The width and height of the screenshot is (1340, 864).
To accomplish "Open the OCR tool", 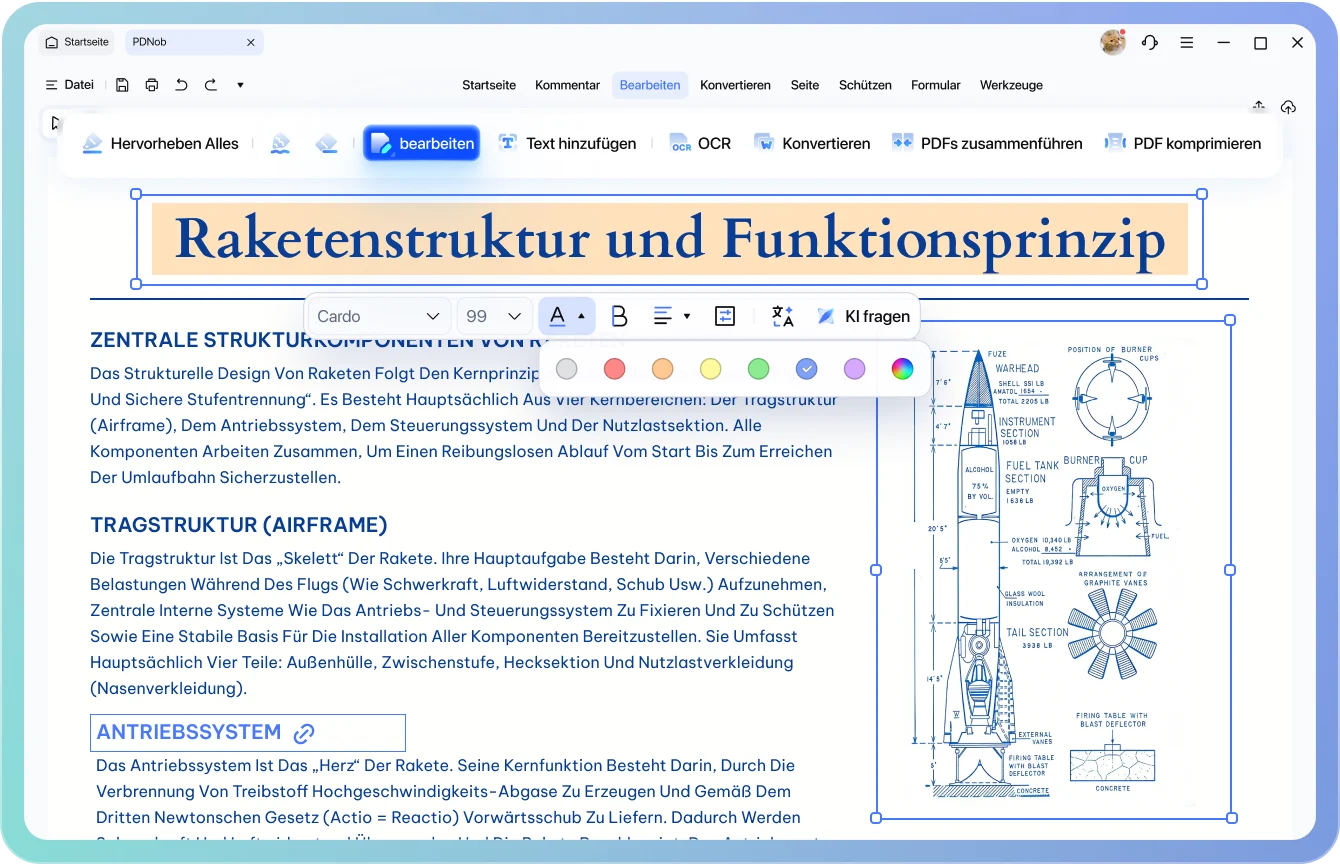I will [700, 143].
